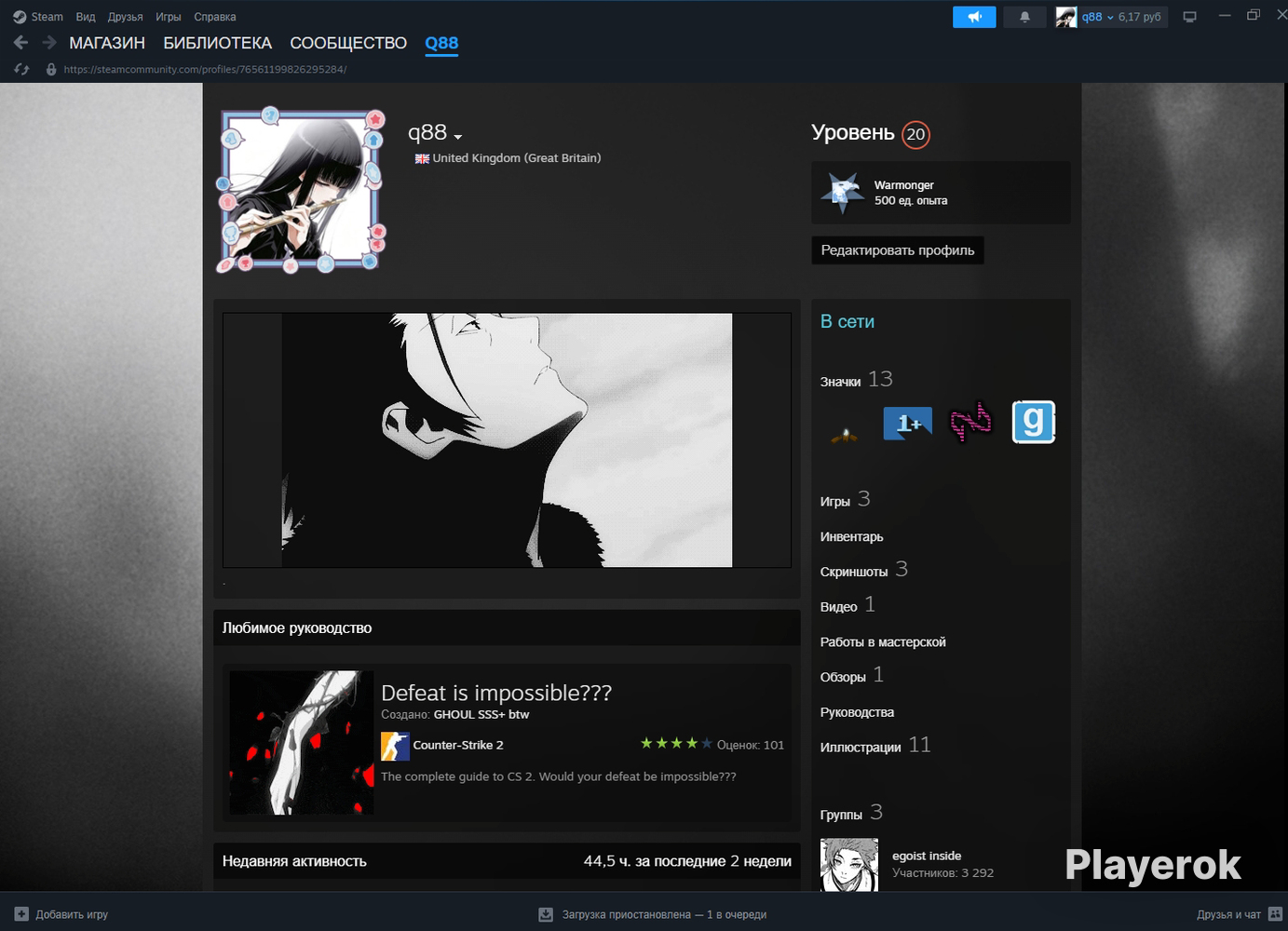Open announcements megaphone button

974,17
